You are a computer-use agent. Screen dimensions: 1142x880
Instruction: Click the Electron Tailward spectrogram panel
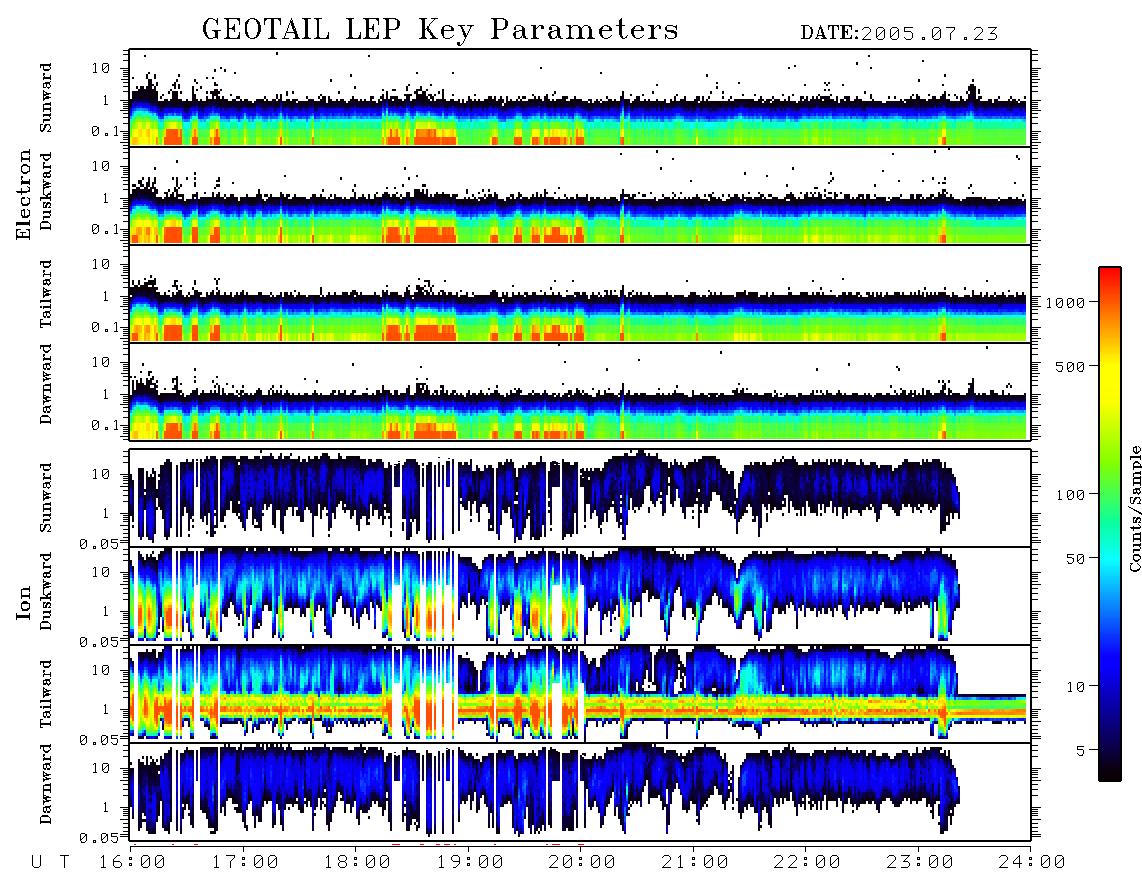pyautogui.click(x=580, y=294)
